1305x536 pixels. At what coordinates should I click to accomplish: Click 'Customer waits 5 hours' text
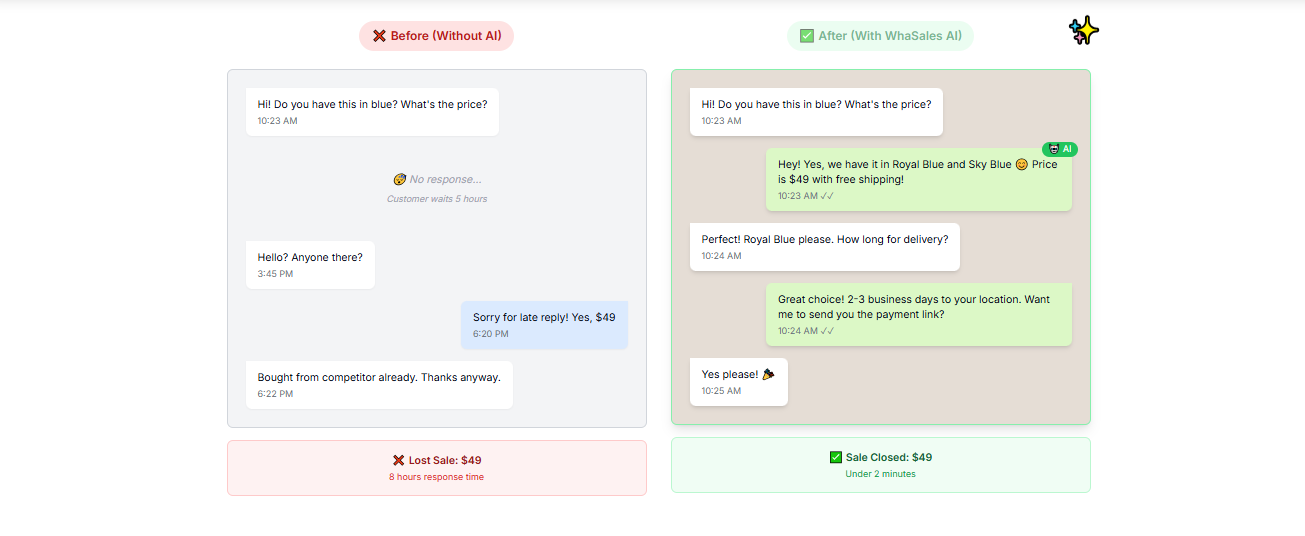click(x=437, y=199)
